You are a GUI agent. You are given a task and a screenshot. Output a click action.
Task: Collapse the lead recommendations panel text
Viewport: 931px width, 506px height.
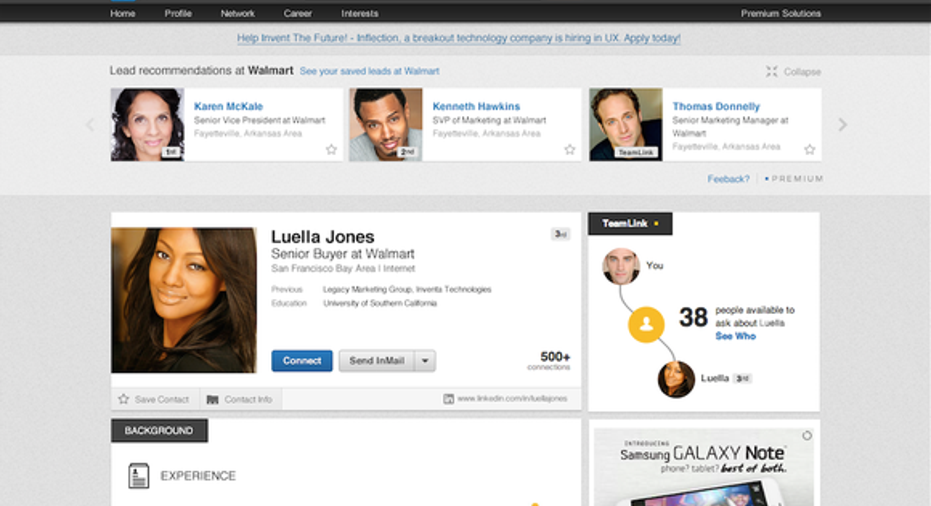802,72
